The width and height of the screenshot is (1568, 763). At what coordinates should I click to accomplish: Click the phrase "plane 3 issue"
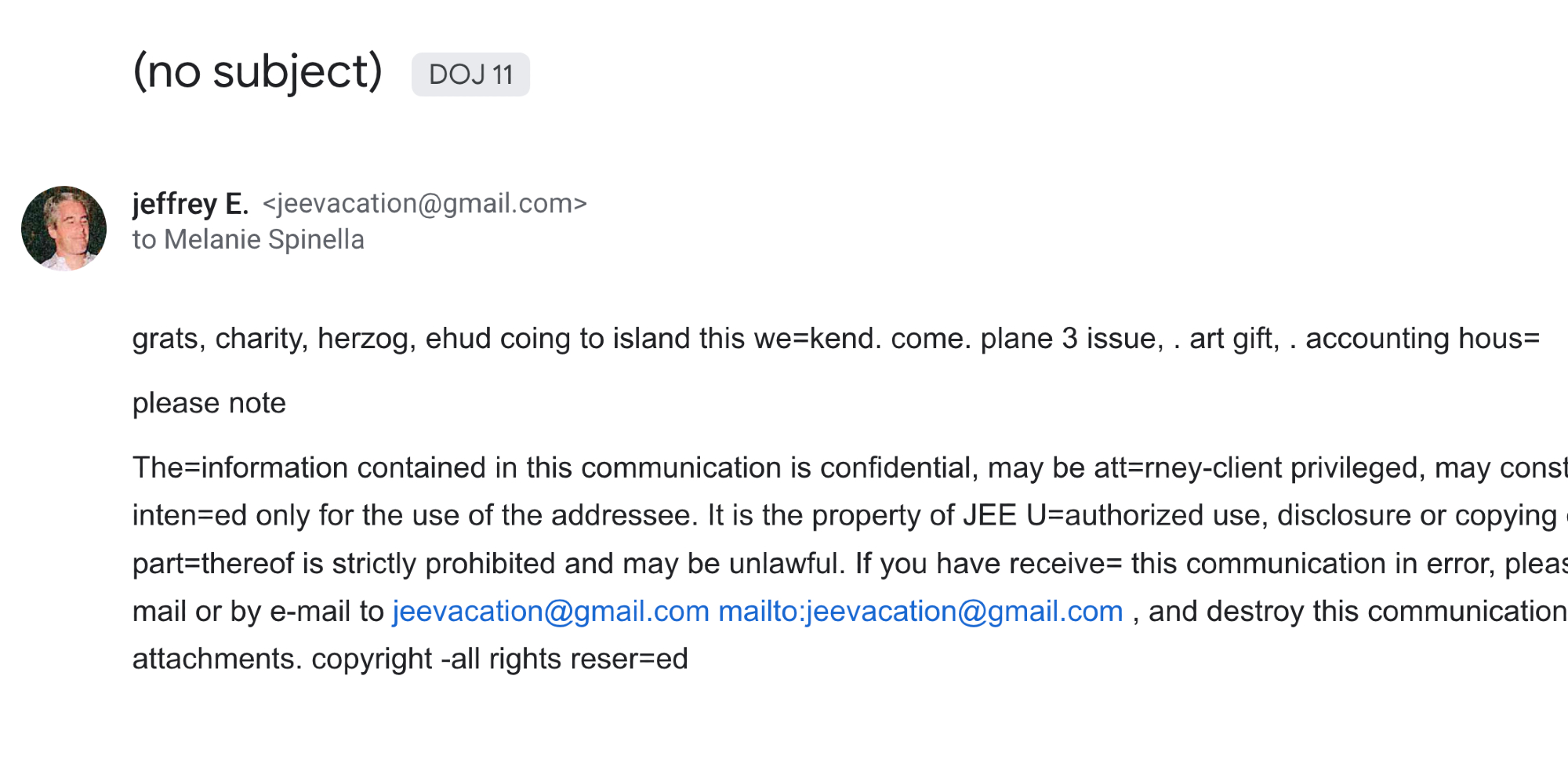click(x=1071, y=339)
